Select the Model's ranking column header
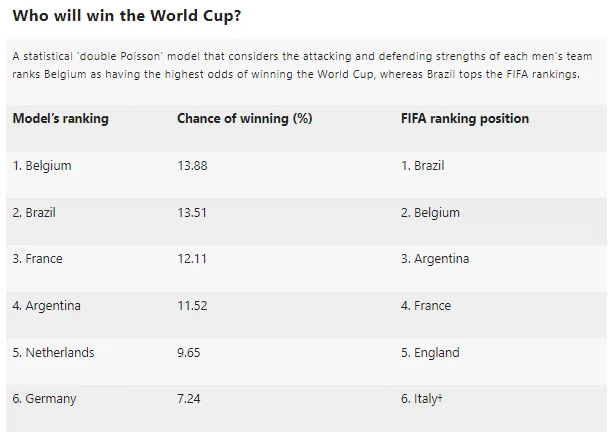The image size is (614, 432). point(61,119)
